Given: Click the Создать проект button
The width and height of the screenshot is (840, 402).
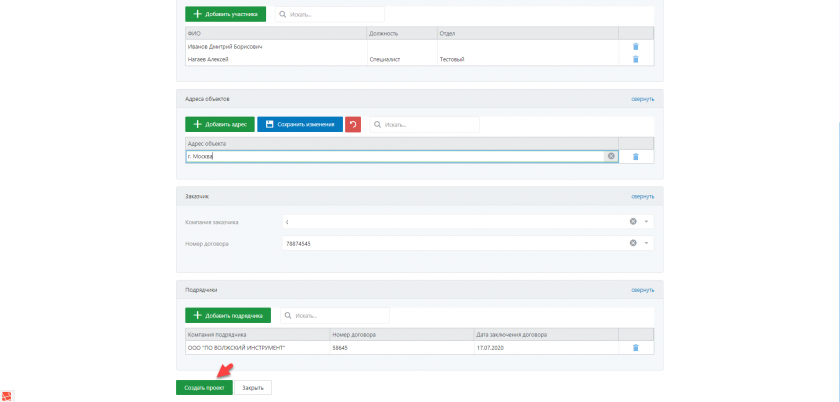Looking at the screenshot, I should coord(203,387).
